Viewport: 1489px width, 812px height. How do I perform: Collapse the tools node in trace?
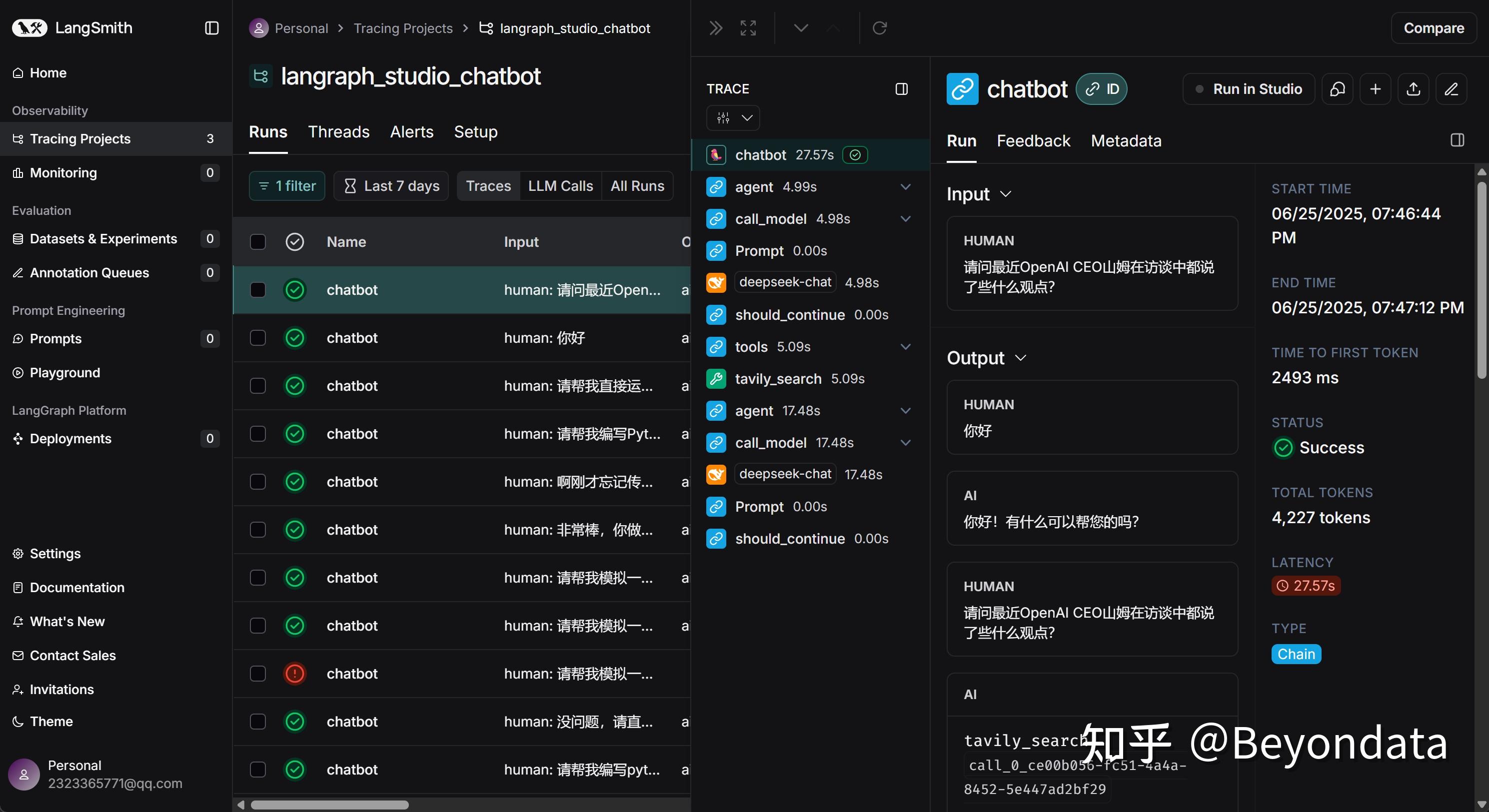pyautogui.click(x=905, y=347)
